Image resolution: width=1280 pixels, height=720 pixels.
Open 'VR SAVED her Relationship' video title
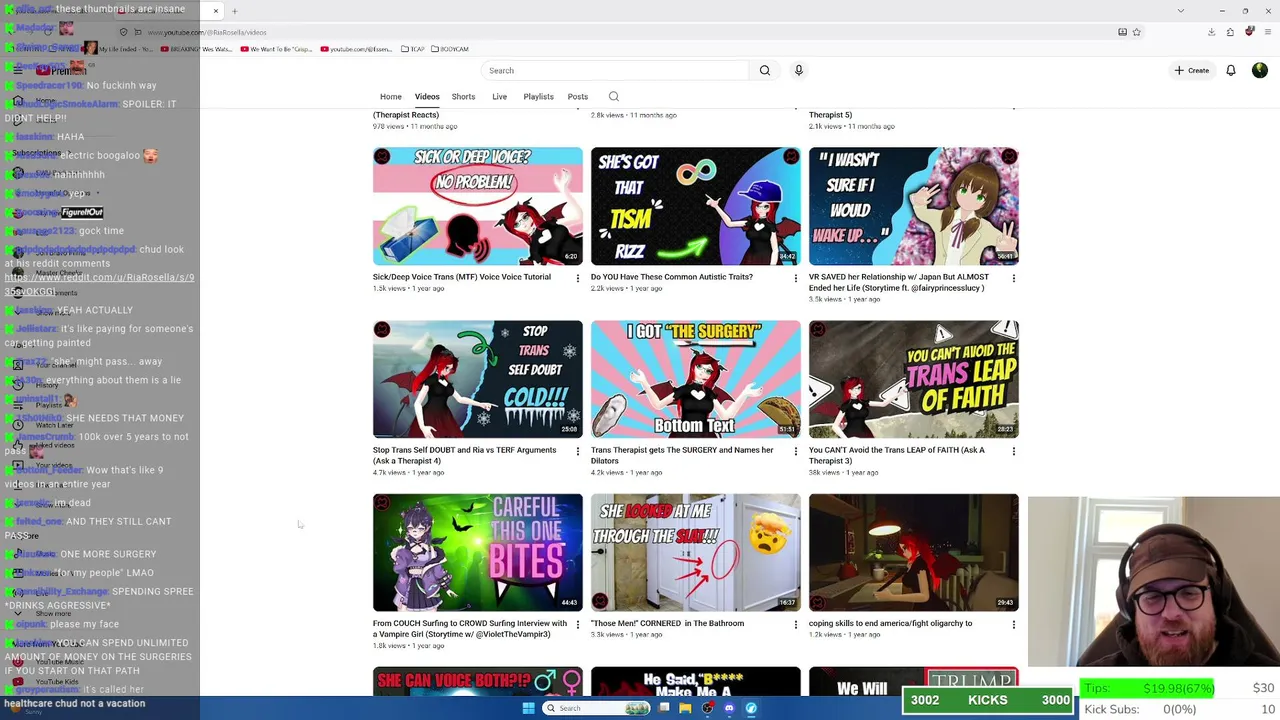[x=899, y=282]
